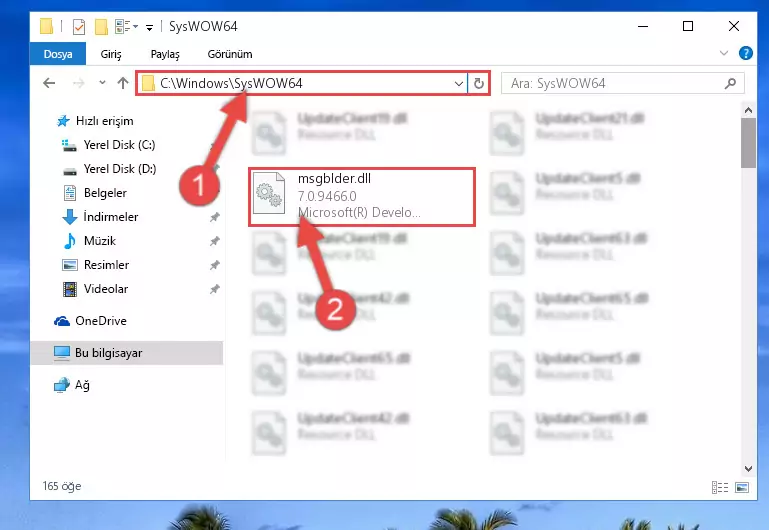Open the Belgeler folder shortcut

pyautogui.click(x=105, y=193)
